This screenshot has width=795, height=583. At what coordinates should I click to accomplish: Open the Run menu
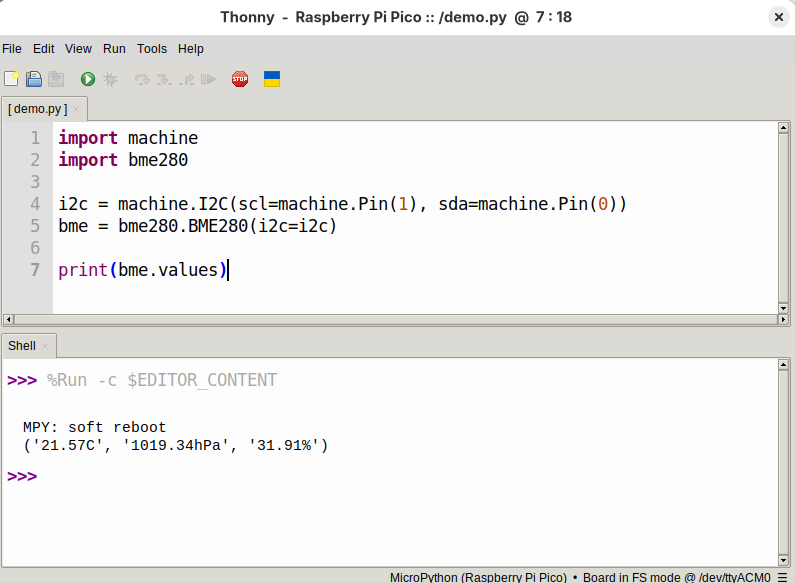pyautogui.click(x=114, y=48)
